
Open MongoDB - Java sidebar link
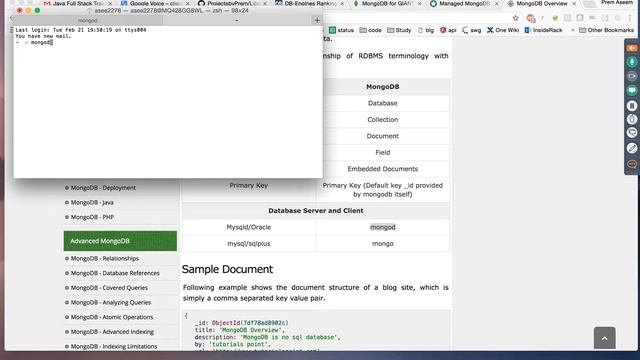92,202
